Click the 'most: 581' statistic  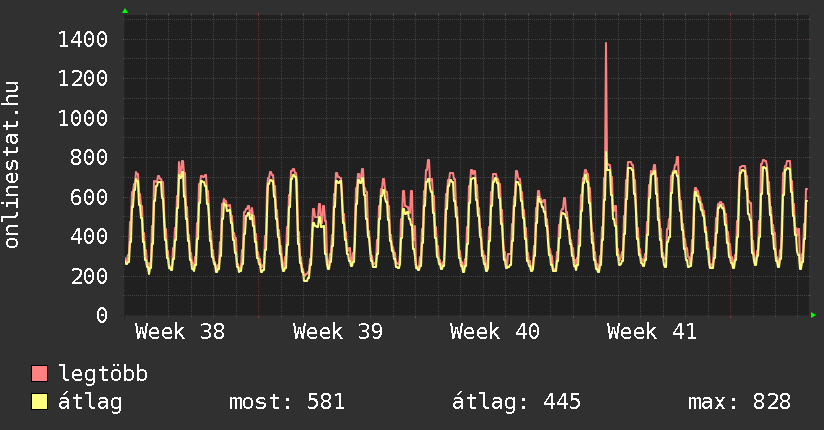click(287, 402)
